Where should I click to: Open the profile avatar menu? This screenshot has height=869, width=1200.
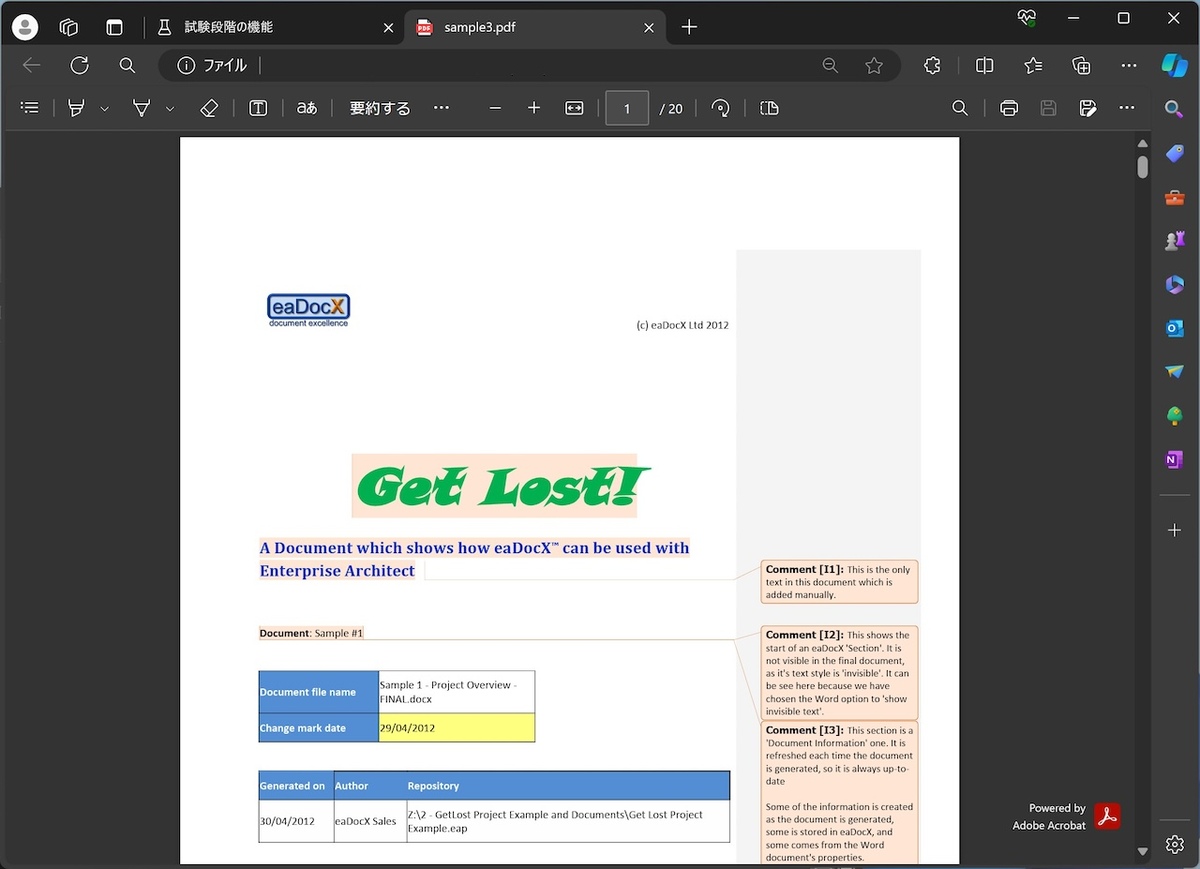(24, 27)
